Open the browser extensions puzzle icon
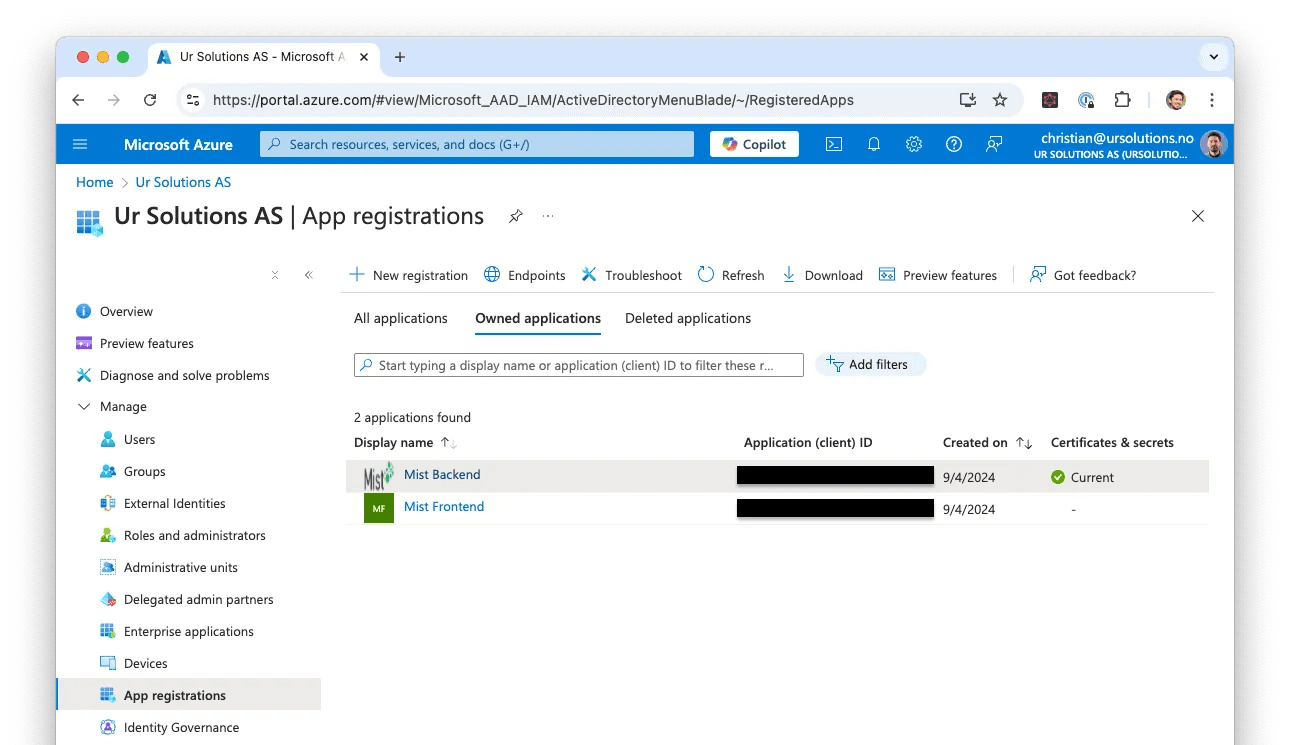Screen dimensions: 1290x745 click(1123, 100)
